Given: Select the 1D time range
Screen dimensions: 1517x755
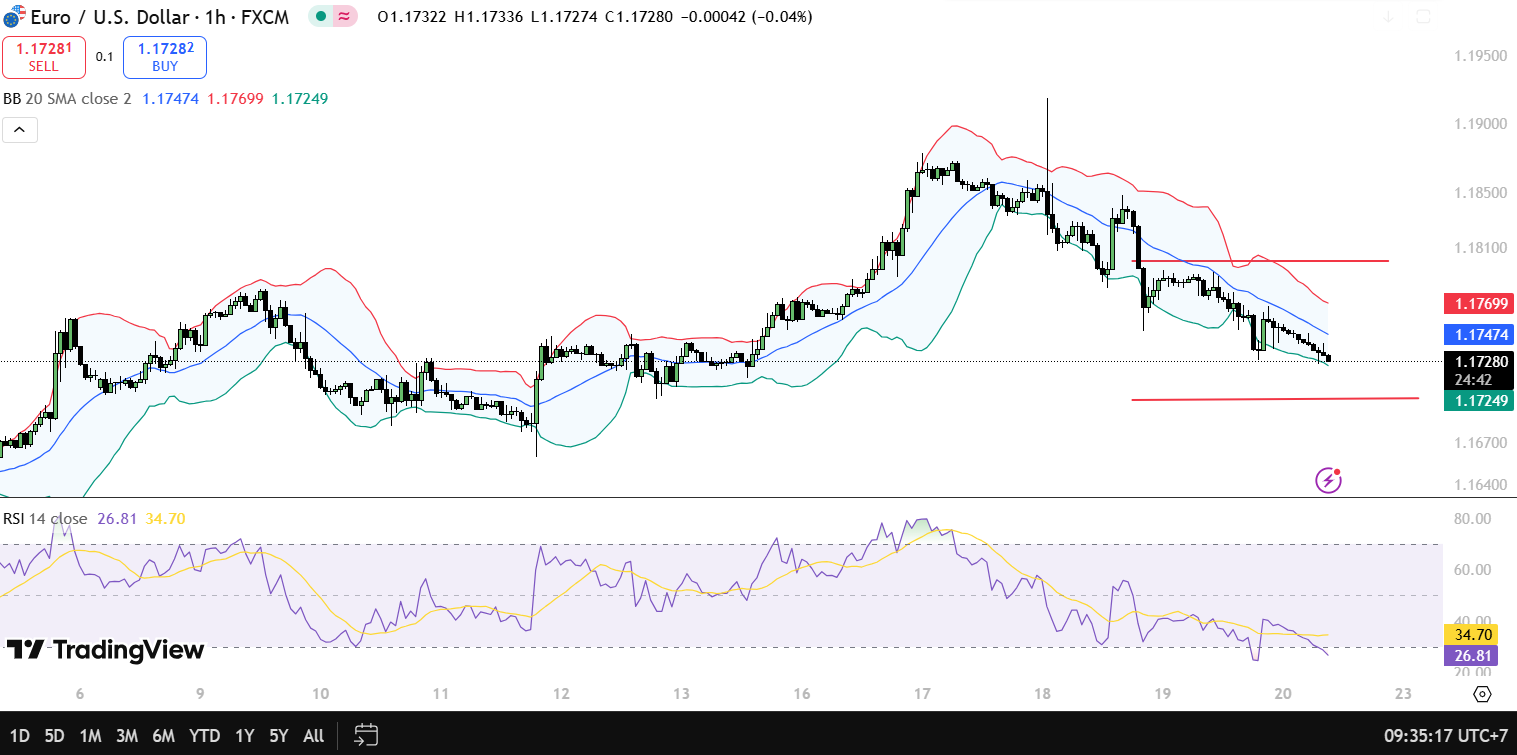Looking at the screenshot, I should click(x=19, y=735).
